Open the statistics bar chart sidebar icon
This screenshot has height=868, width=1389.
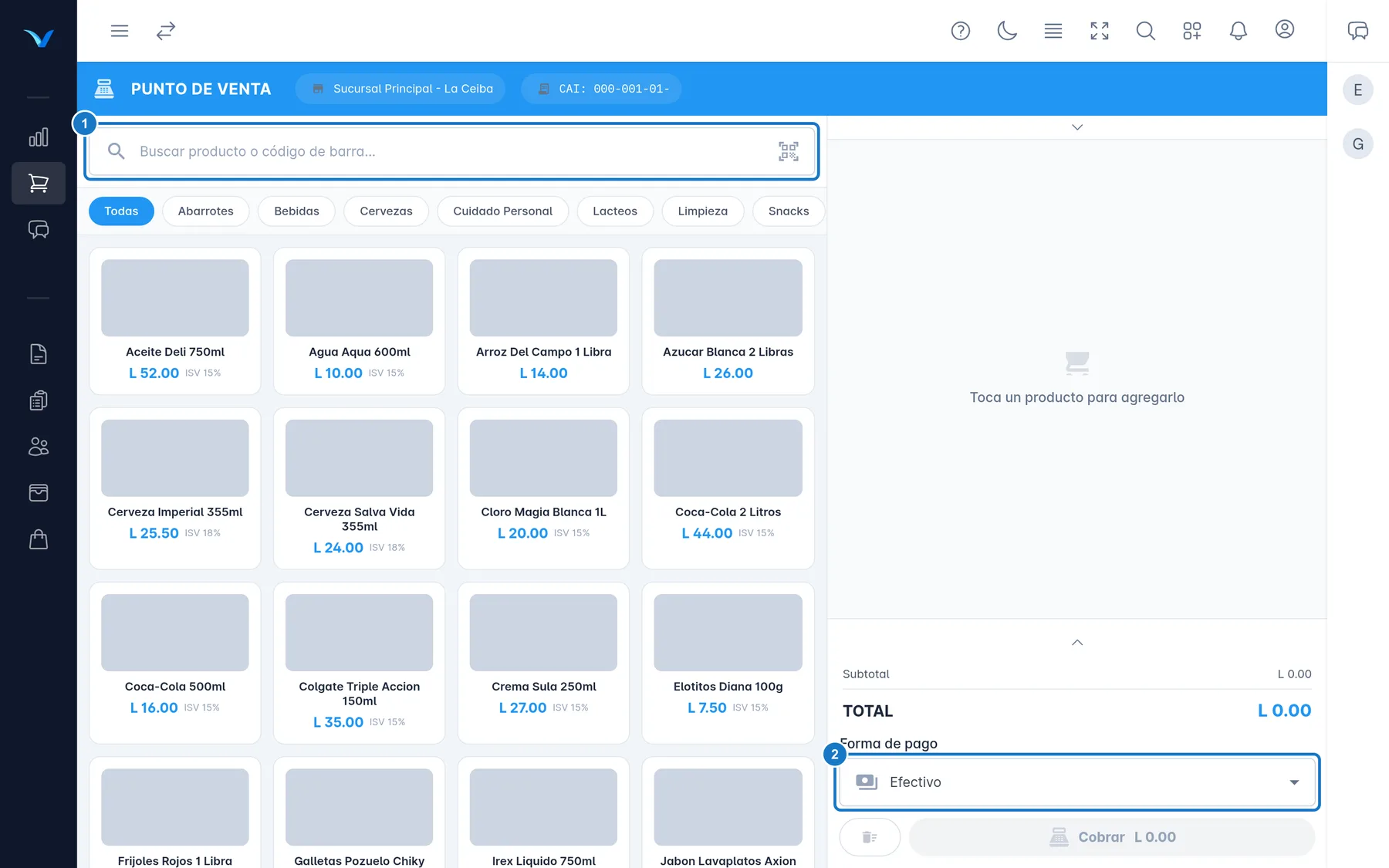pyautogui.click(x=39, y=137)
